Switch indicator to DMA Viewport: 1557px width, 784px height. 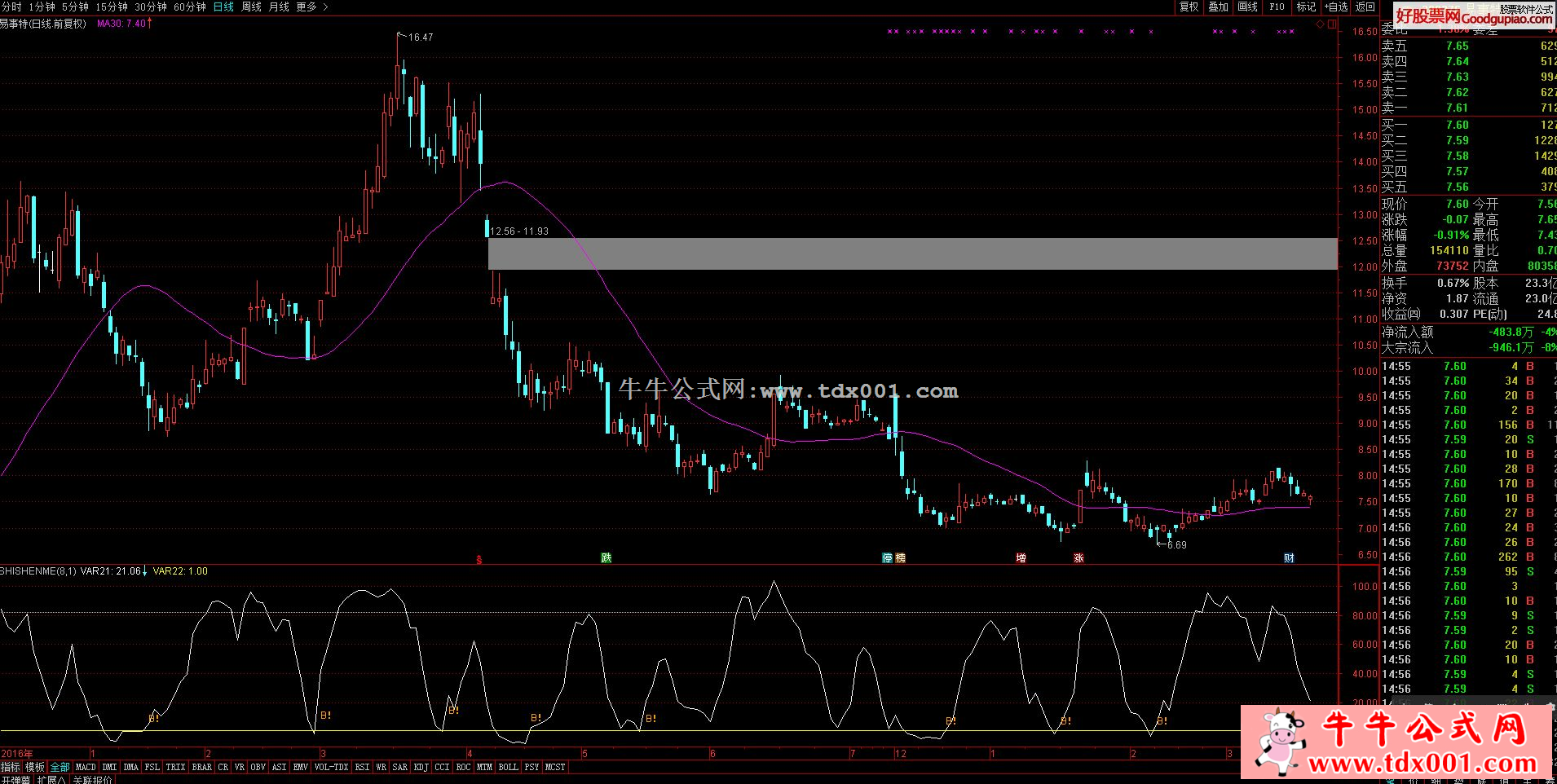click(131, 767)
